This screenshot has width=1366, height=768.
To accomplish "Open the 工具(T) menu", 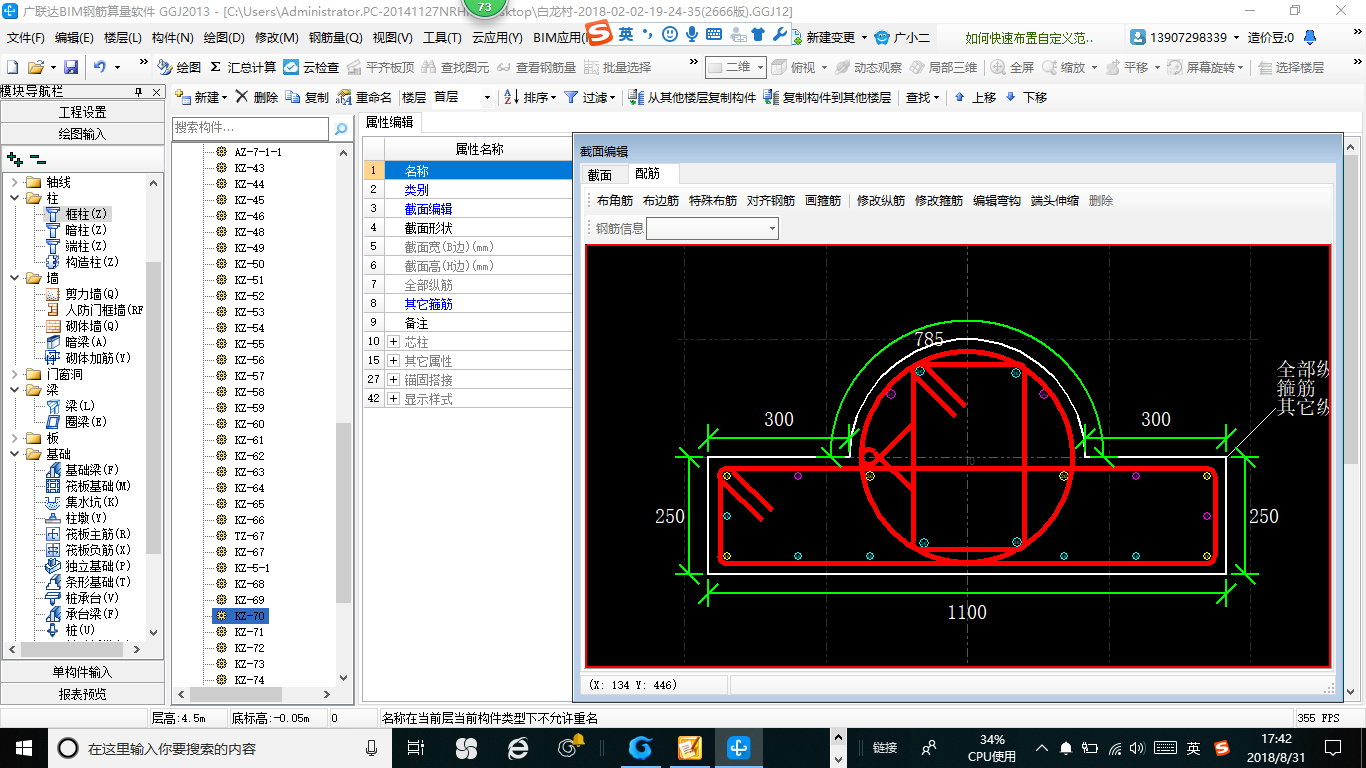I will point(442,38).
